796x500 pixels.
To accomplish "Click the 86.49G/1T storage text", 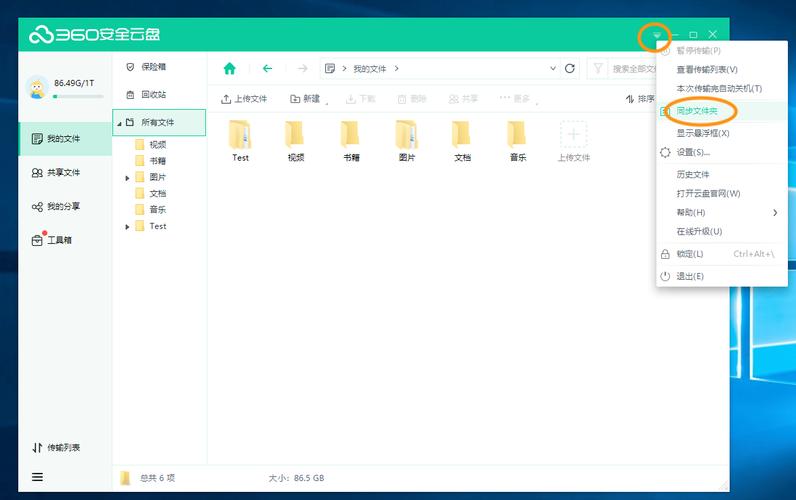I will coord(74,83).
